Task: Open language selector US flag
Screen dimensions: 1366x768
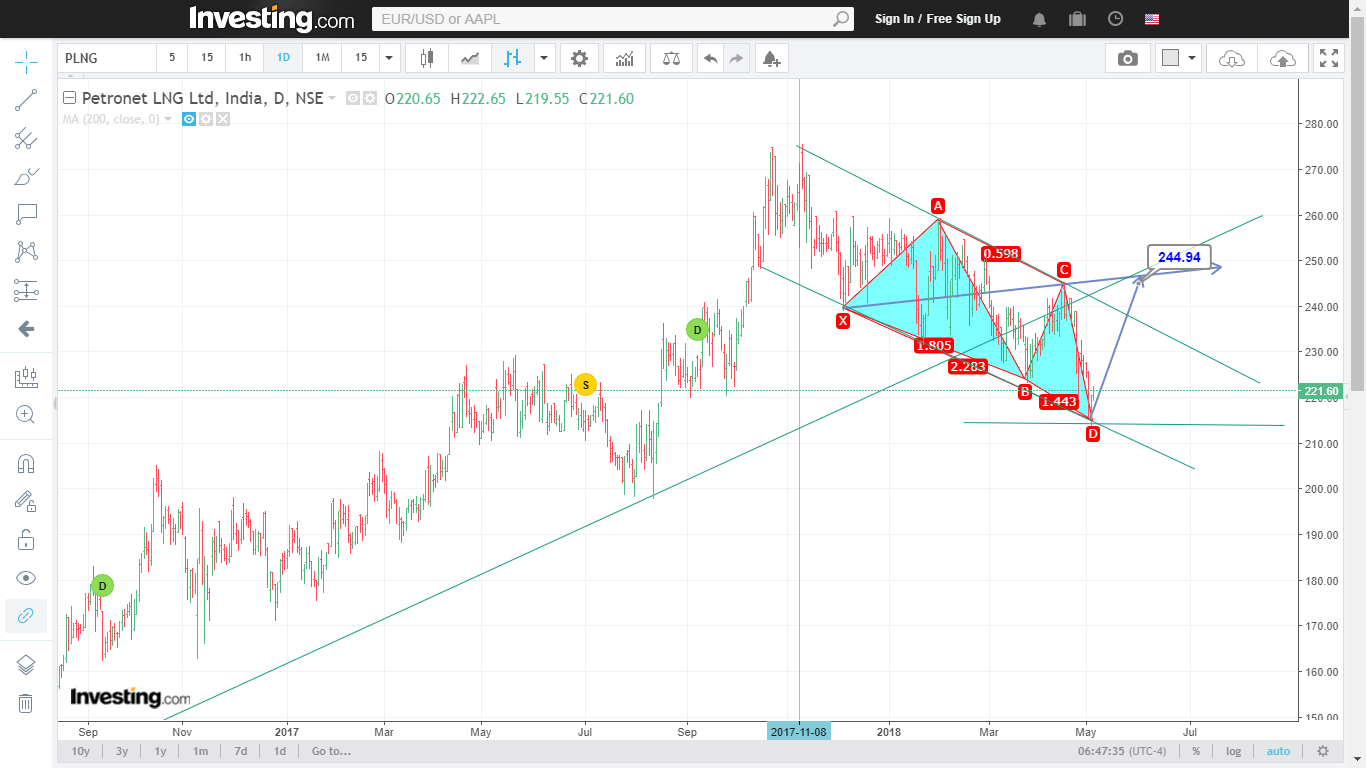Action: click(1152, 19)
